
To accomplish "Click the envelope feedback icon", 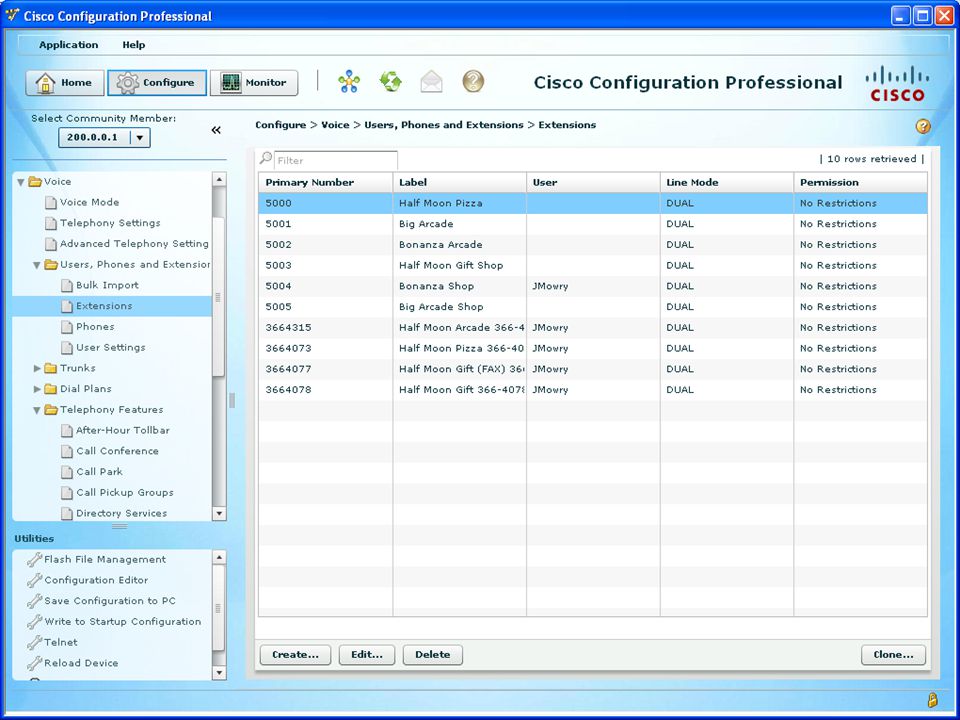I will point(432,81).
